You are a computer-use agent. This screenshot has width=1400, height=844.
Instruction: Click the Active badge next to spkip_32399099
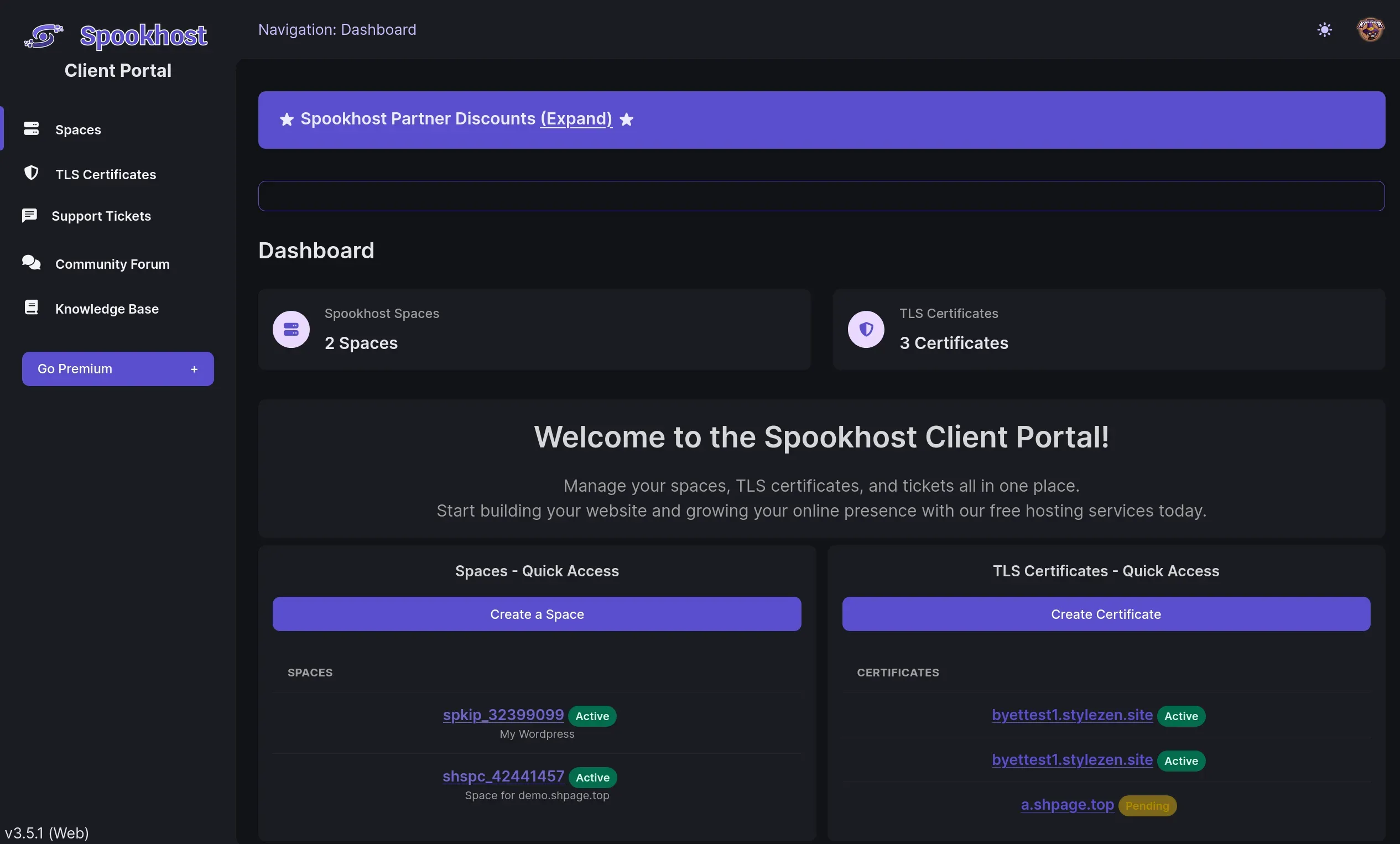[592, 716]
